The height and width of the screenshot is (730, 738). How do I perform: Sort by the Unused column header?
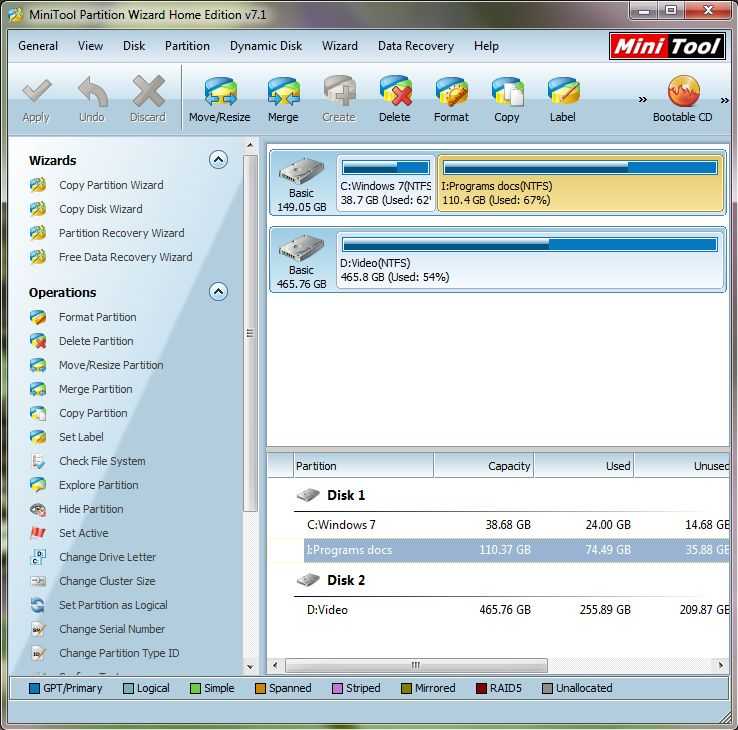682,465
